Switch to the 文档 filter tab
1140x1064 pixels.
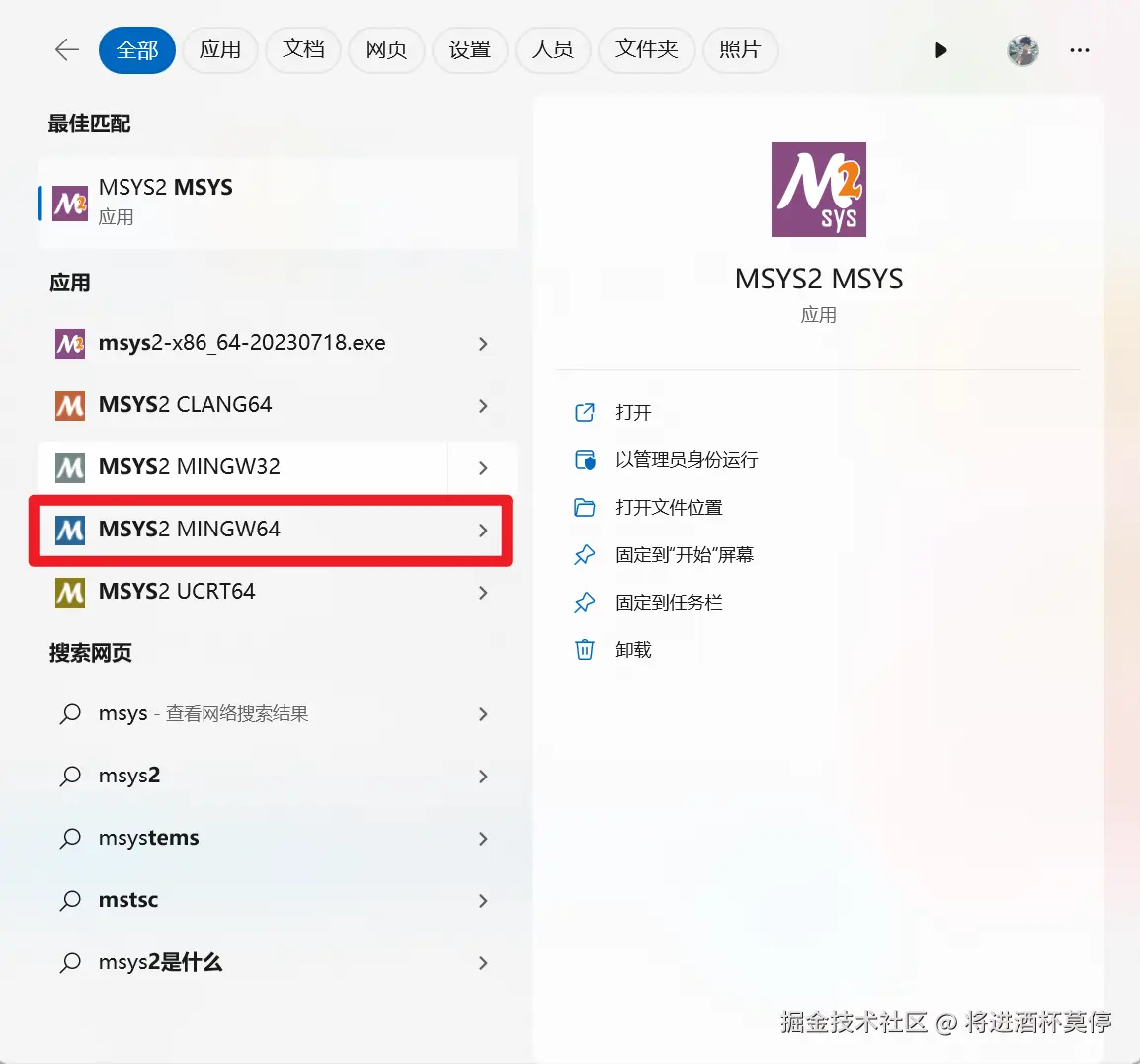[x=303, y=49]
